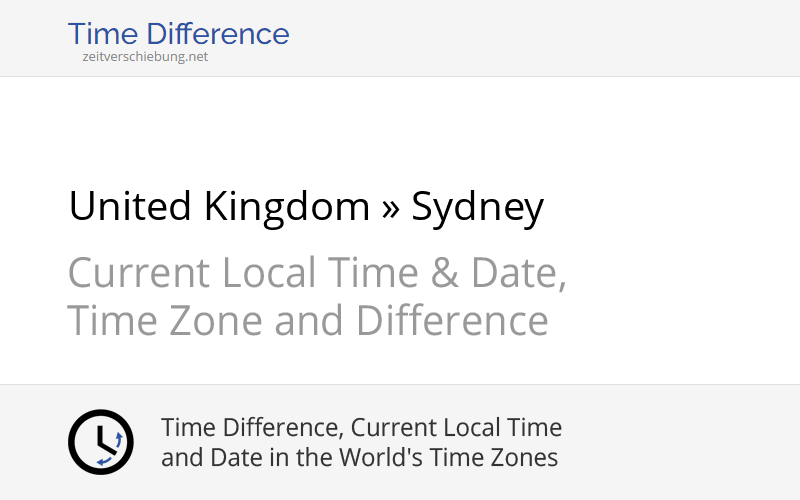Click footer line 'and Date in the World's Time Zones'
This screenshot has height=500, width=800.
coord(359,458)
